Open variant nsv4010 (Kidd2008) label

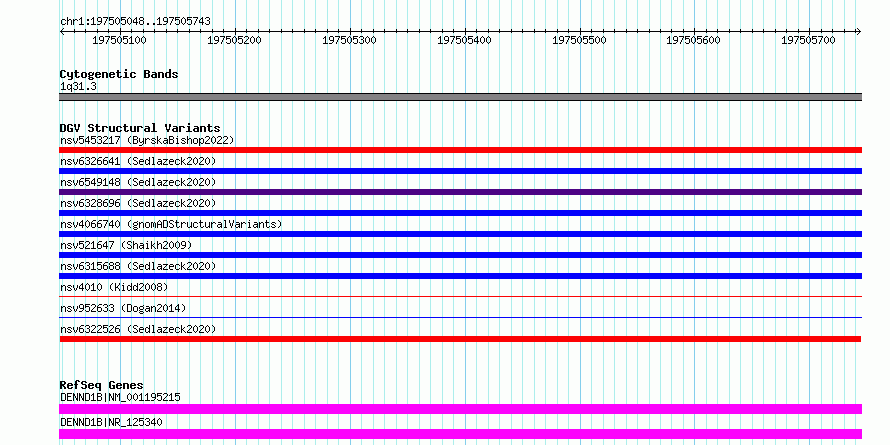click(x=114, y=287)
